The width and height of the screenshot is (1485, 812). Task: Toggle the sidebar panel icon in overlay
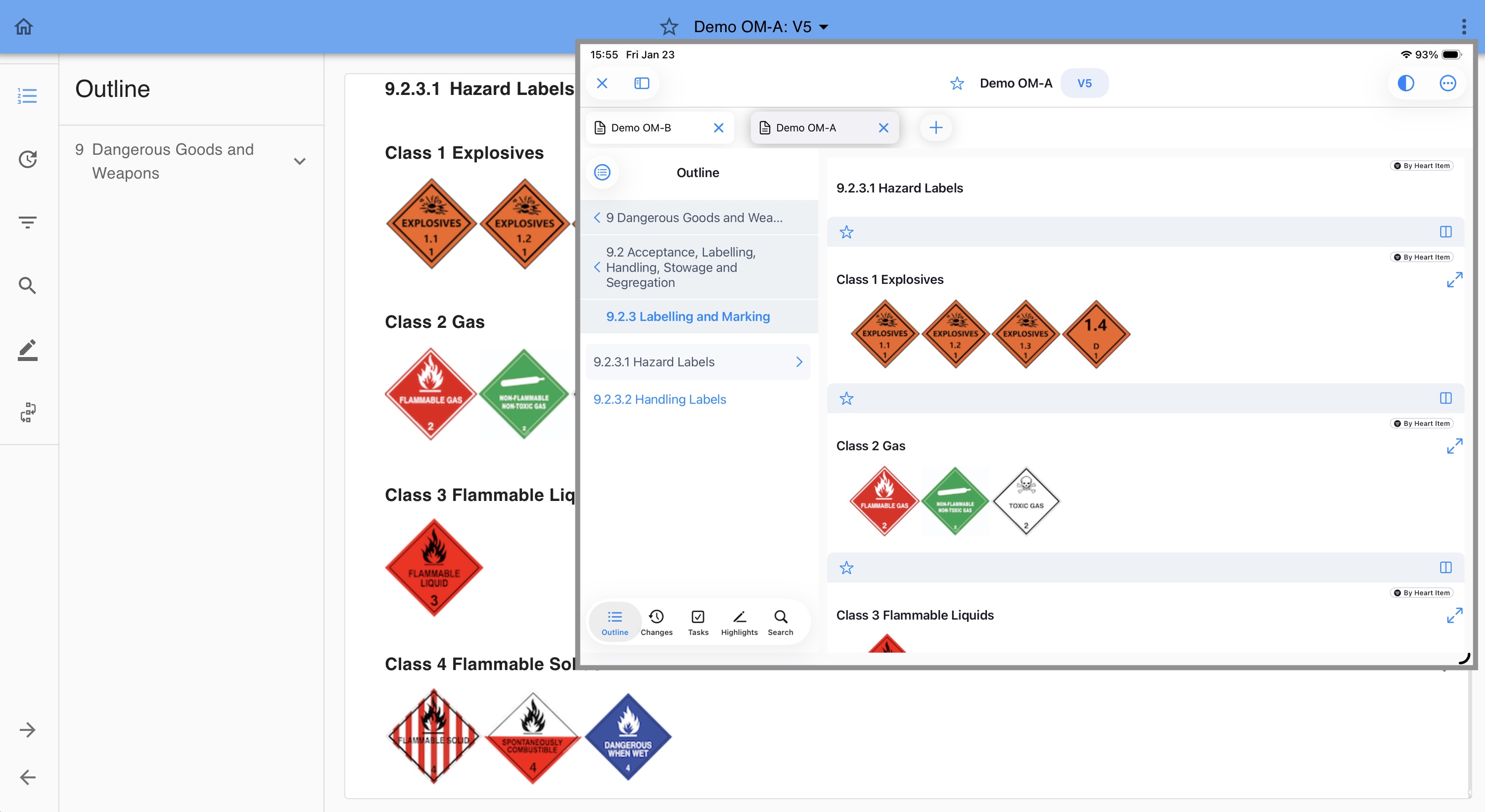tap(641, 84)
